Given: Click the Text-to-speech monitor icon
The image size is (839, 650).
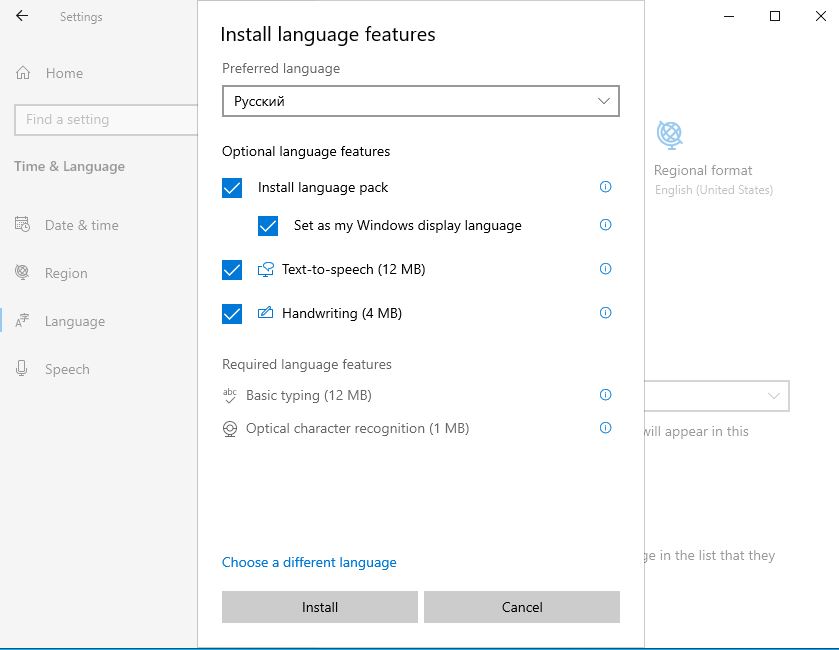Looking at the screenshot, I should pos(266,269).
